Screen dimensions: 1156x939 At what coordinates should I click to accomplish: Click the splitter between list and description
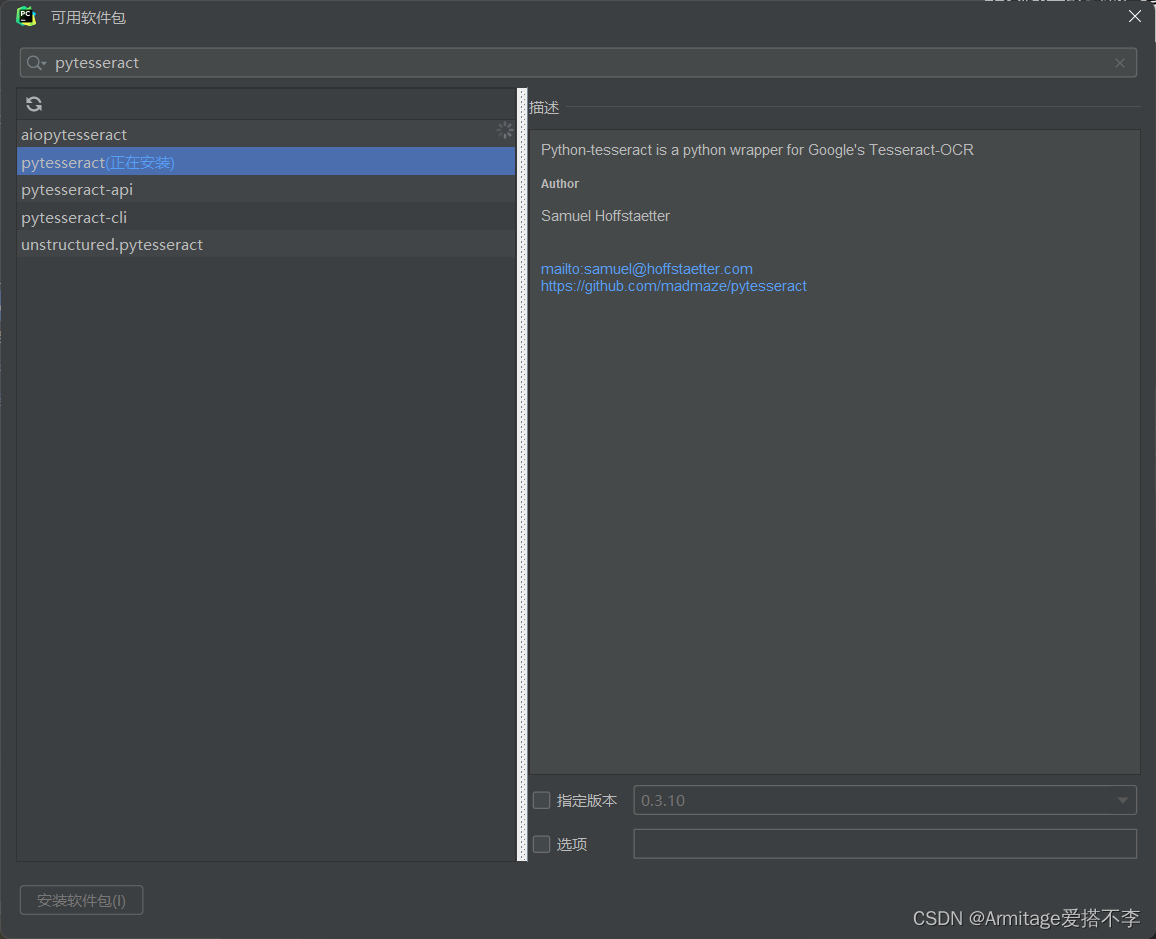[523, 475]
